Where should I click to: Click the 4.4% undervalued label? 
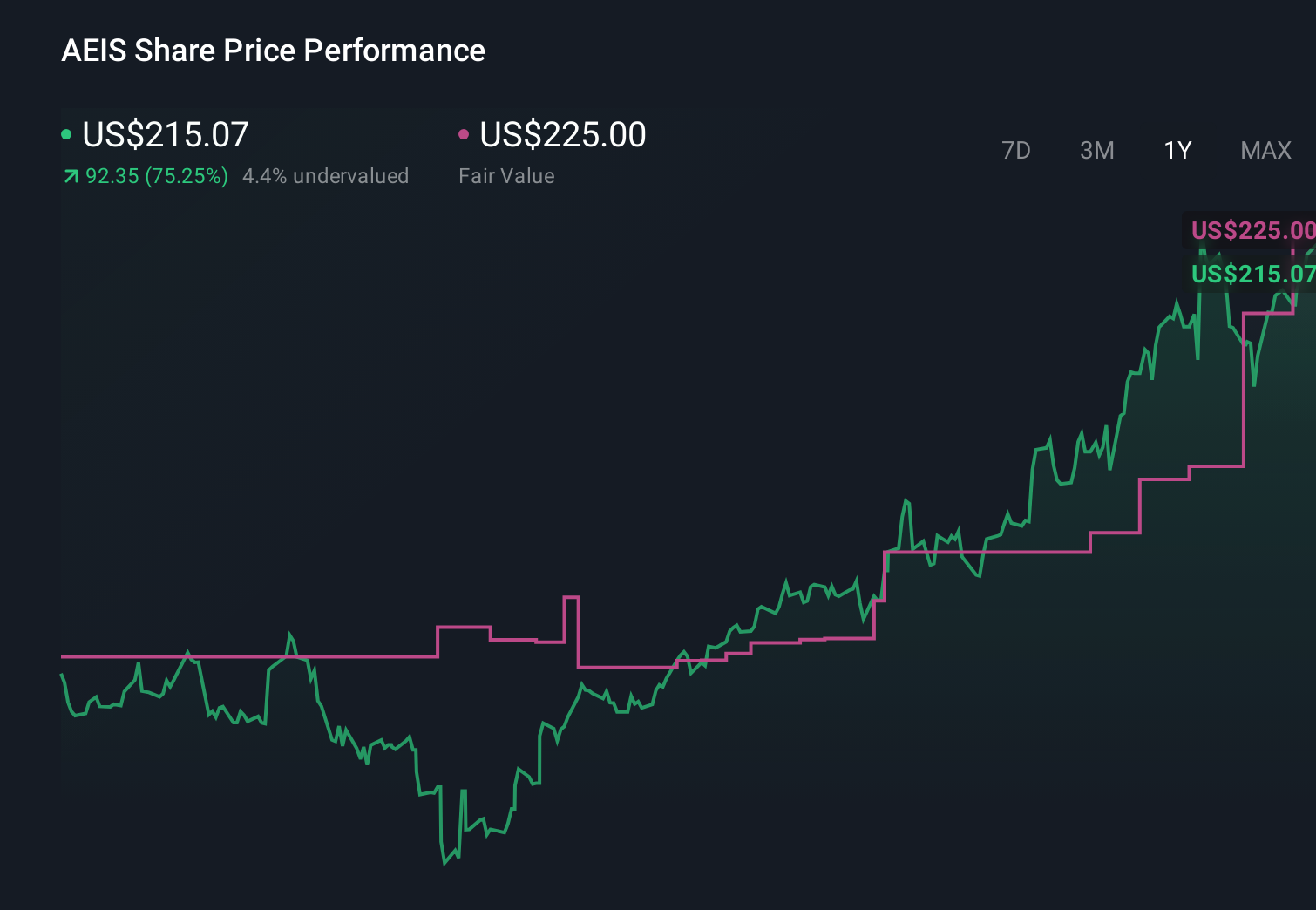[326, 175]
